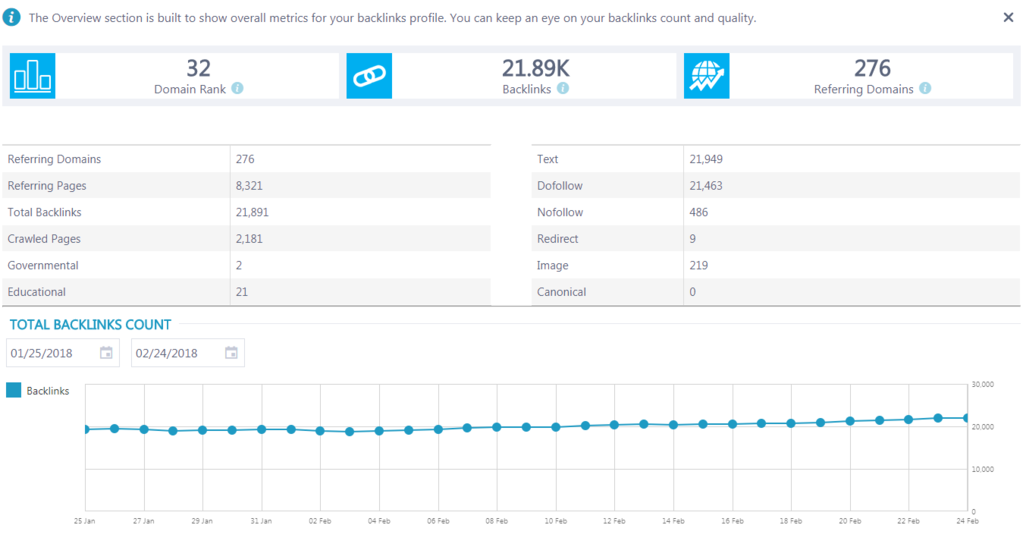Open the info tooltip next to Referring Domains

925,88
